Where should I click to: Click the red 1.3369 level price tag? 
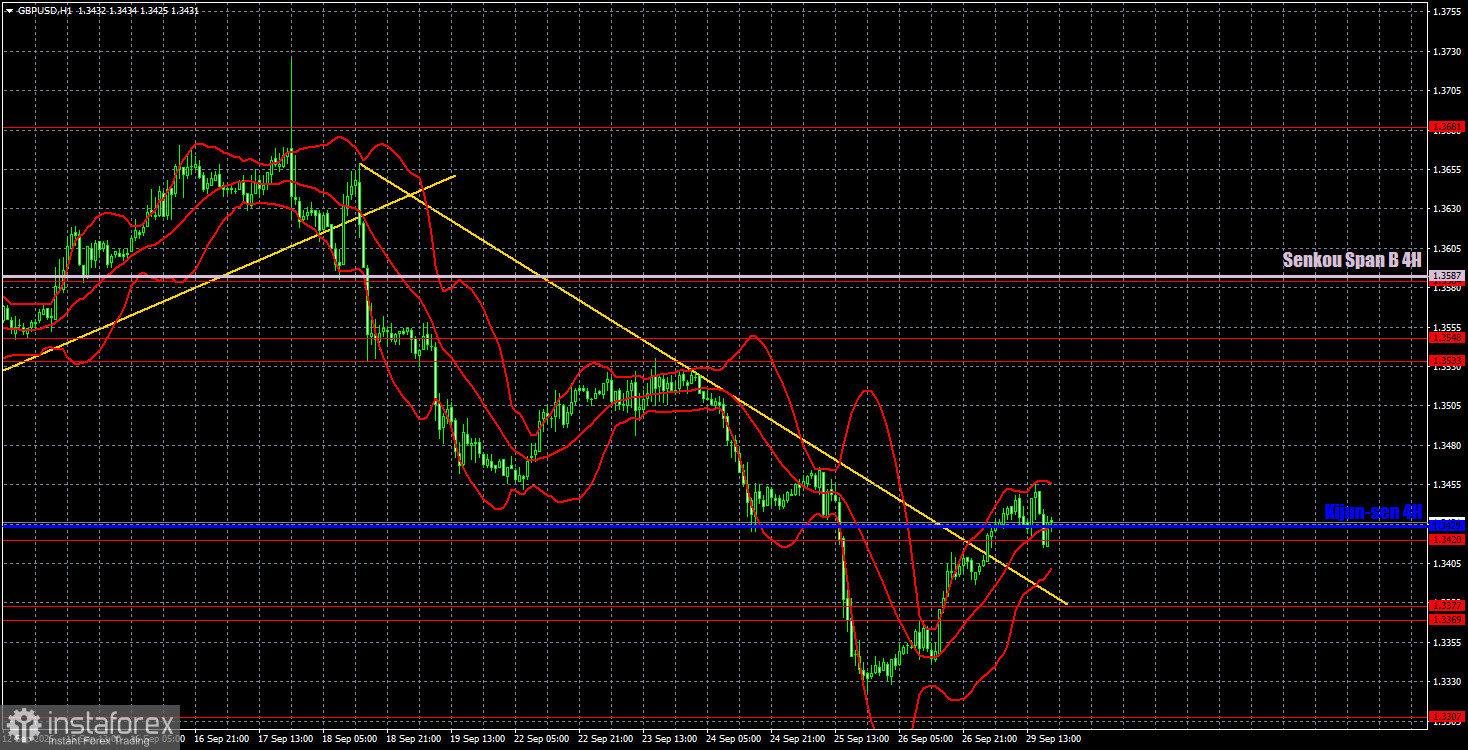[x=1447, y=620]
